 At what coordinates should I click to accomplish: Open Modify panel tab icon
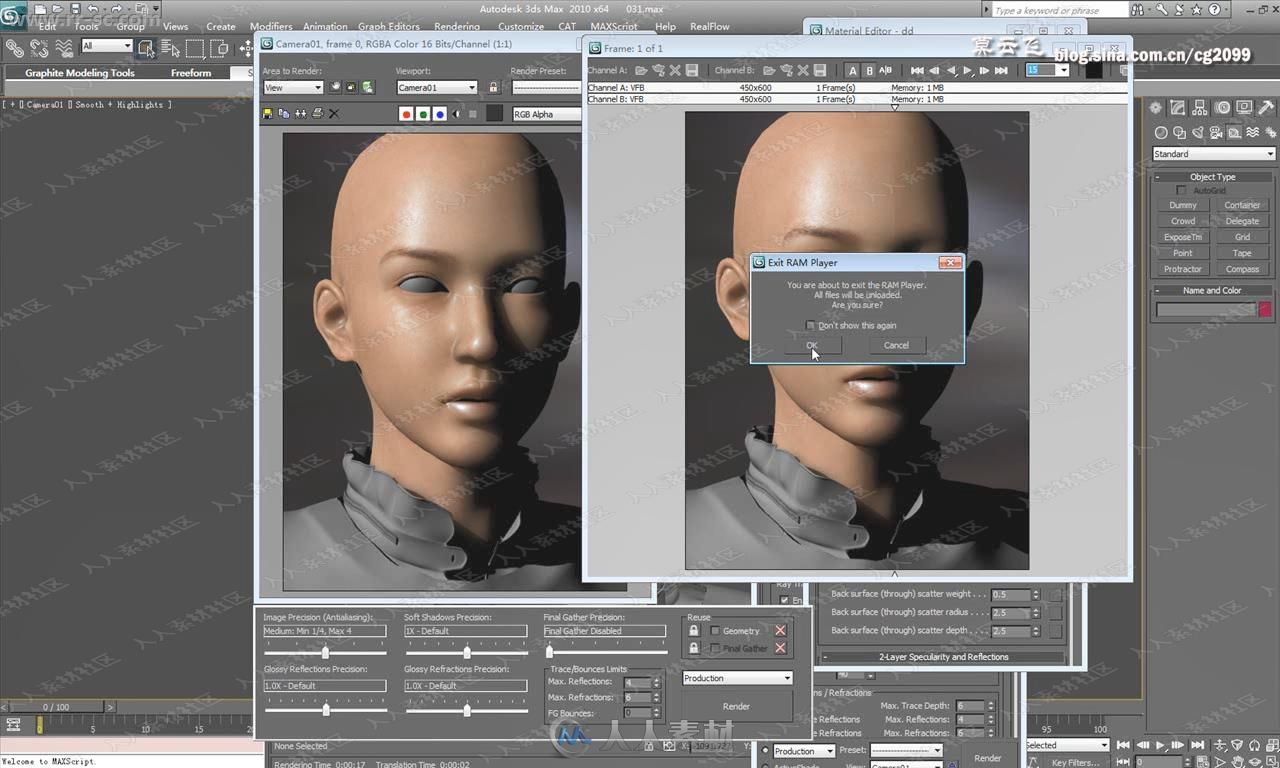tap(1178, 107)
